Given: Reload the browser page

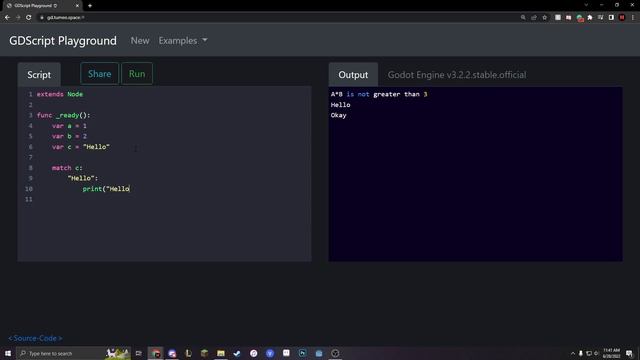Looking at the screenshot, I should [29, 18].
